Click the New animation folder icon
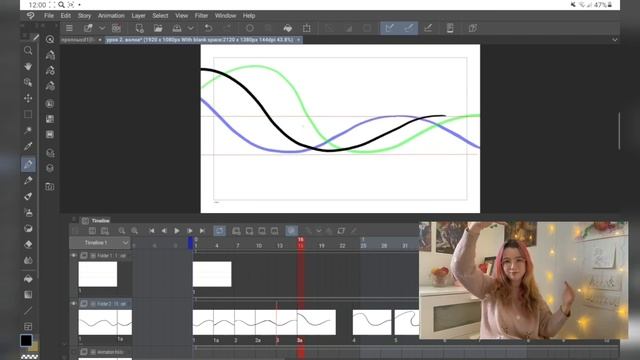The width and height of the screenshot is (640, 360). tap(236, 231)
